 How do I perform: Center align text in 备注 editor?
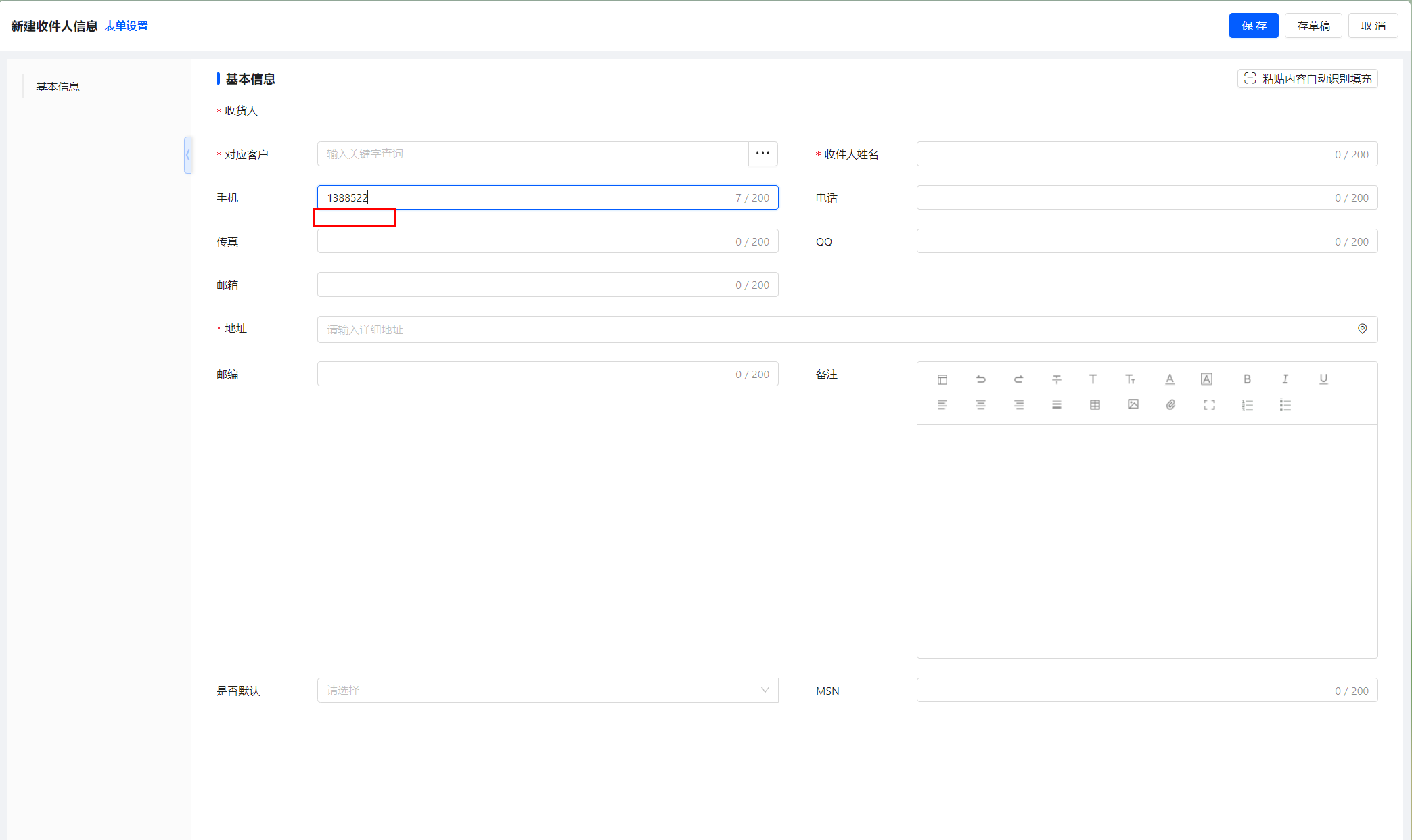pyautogui.click(x=980, y=405)
